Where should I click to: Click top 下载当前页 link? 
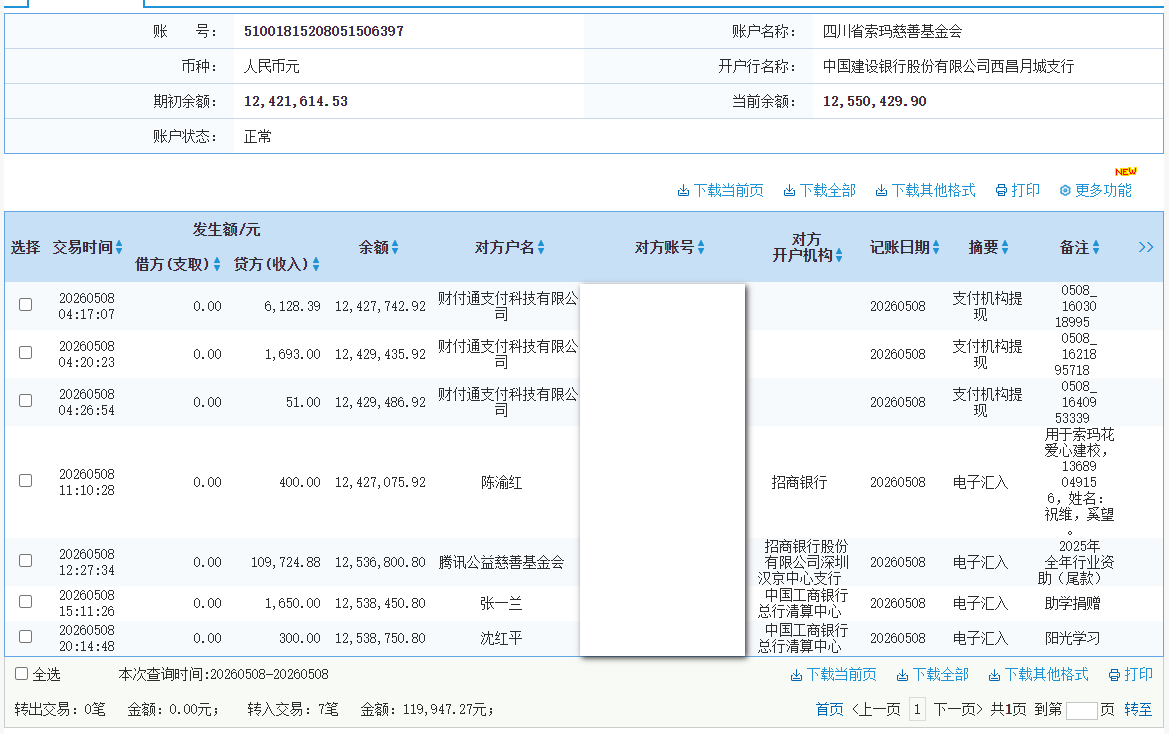[x=720, y=191]
